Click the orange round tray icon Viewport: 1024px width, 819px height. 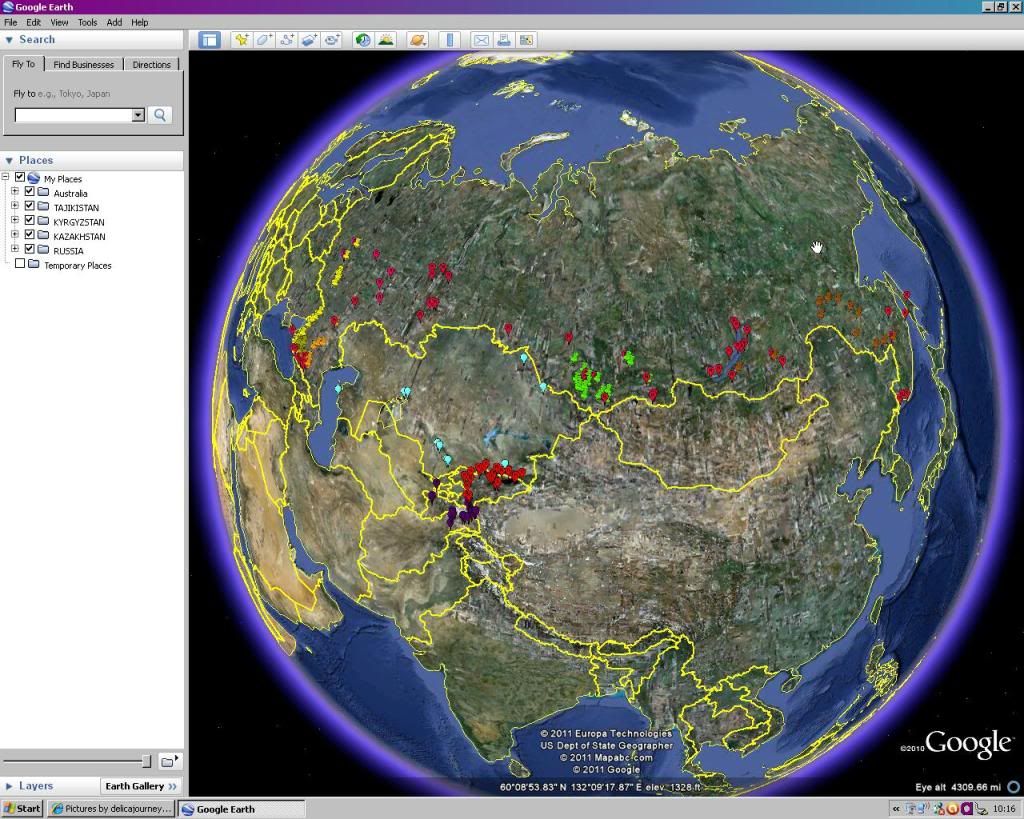point(952,809)
